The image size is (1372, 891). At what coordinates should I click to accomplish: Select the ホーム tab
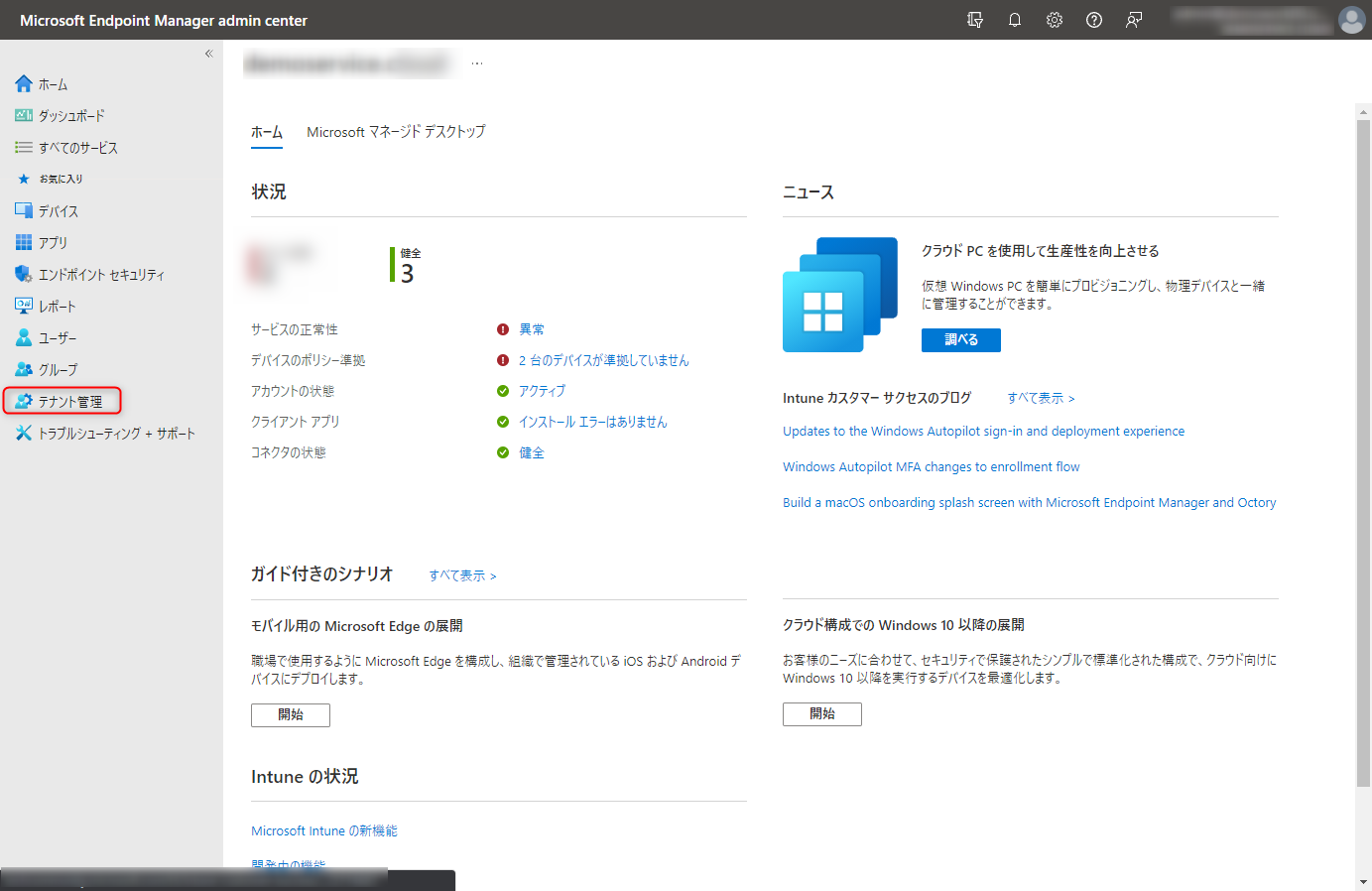pyautogui.click(x=265, y=131)
